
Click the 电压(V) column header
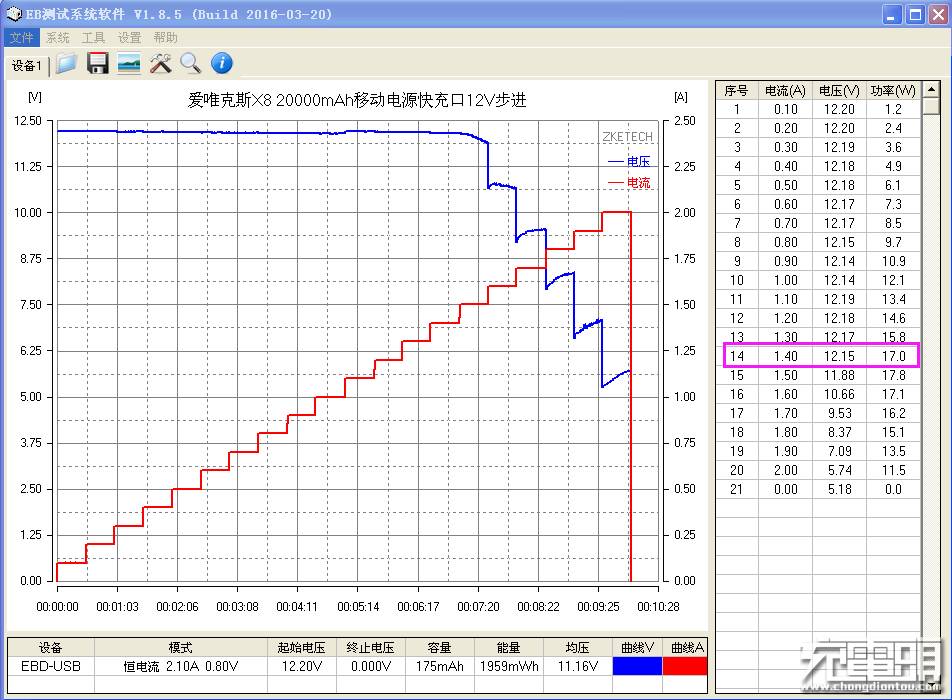pos(839,90)
